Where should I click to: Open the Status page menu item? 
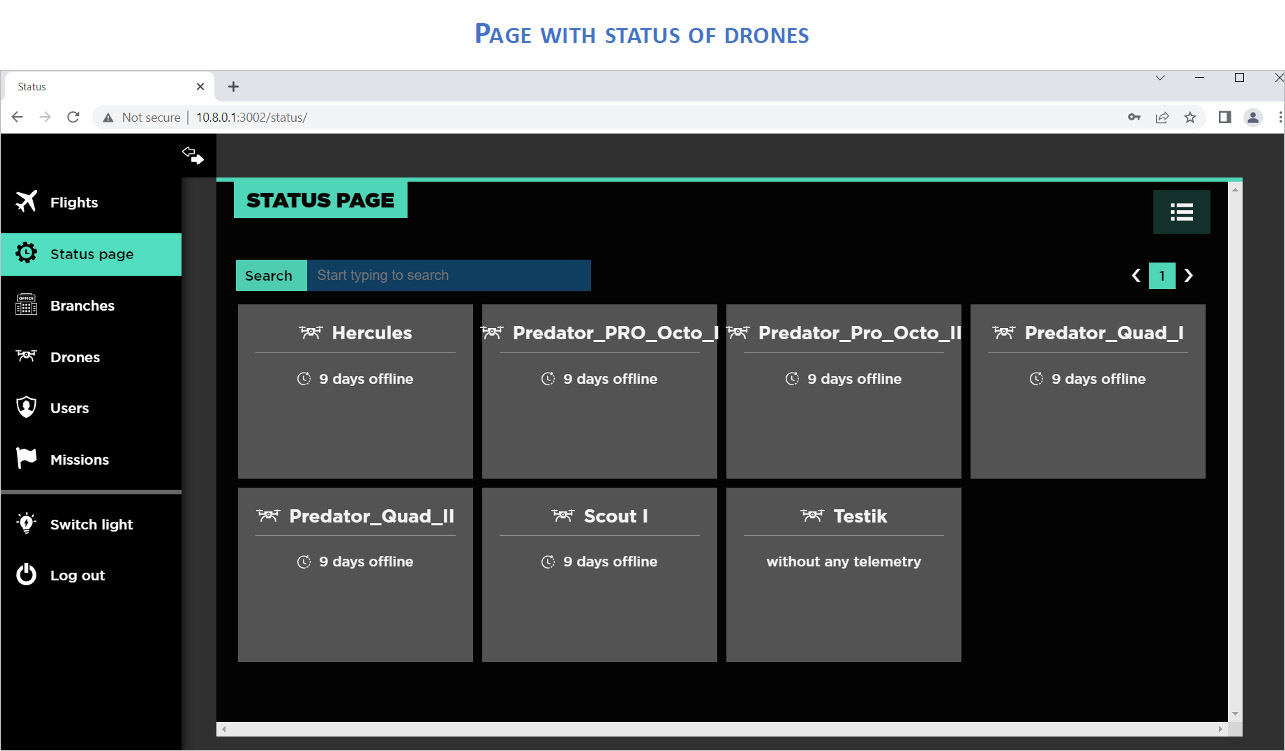[x=91, y=254]
